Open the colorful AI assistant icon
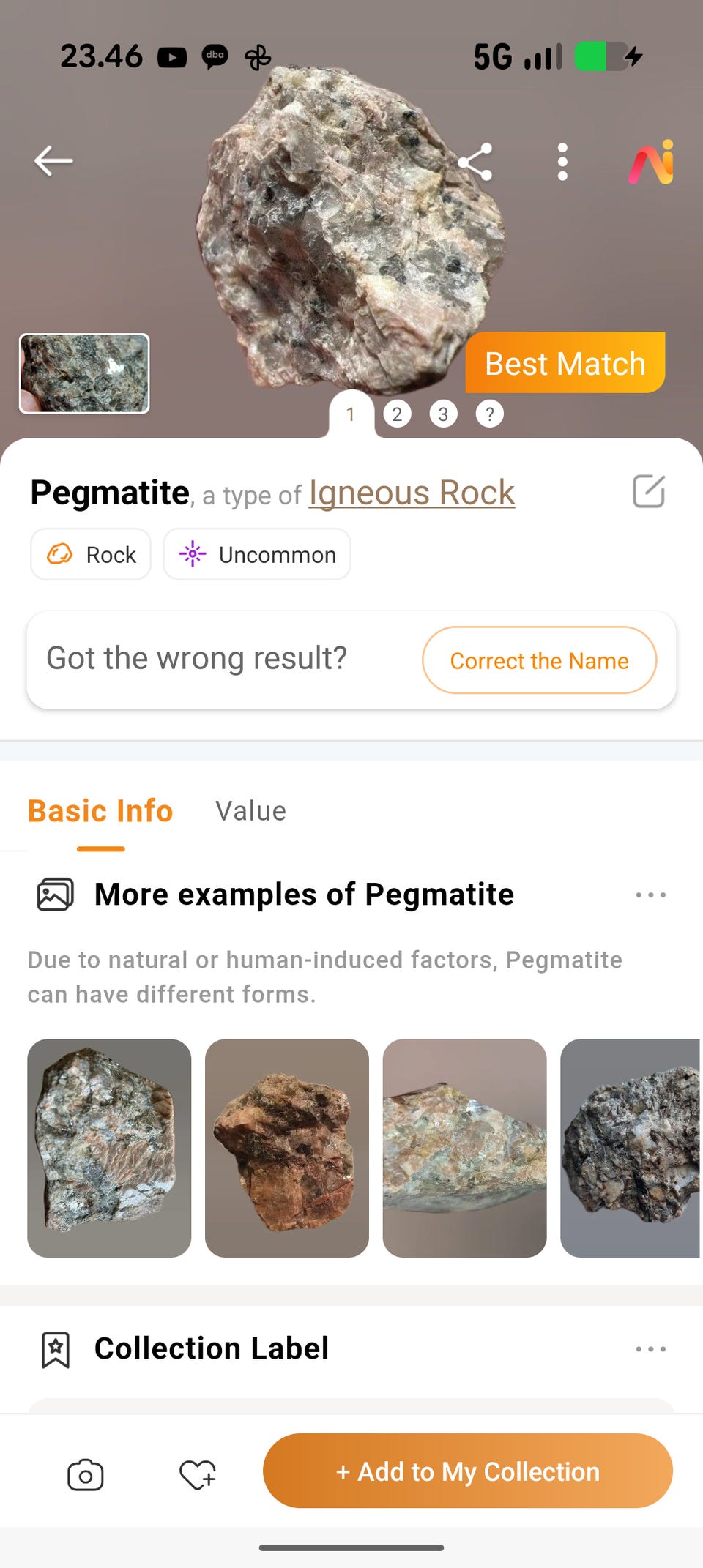The height and width of the screenshot is (1568, 703). pyautogui.click(x=651, y=162)
